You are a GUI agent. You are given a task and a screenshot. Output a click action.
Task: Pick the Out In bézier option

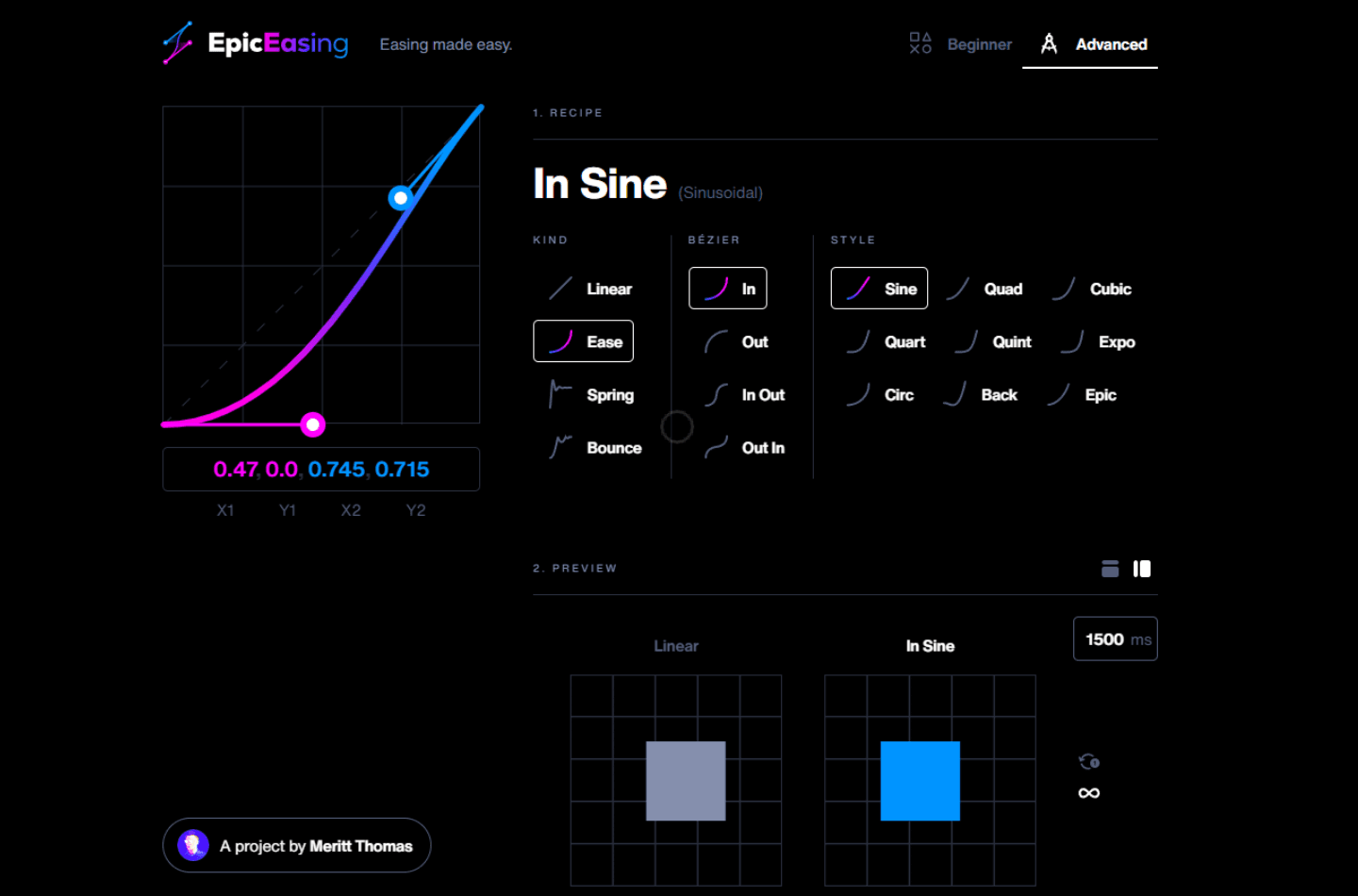(x=744, y=447)
